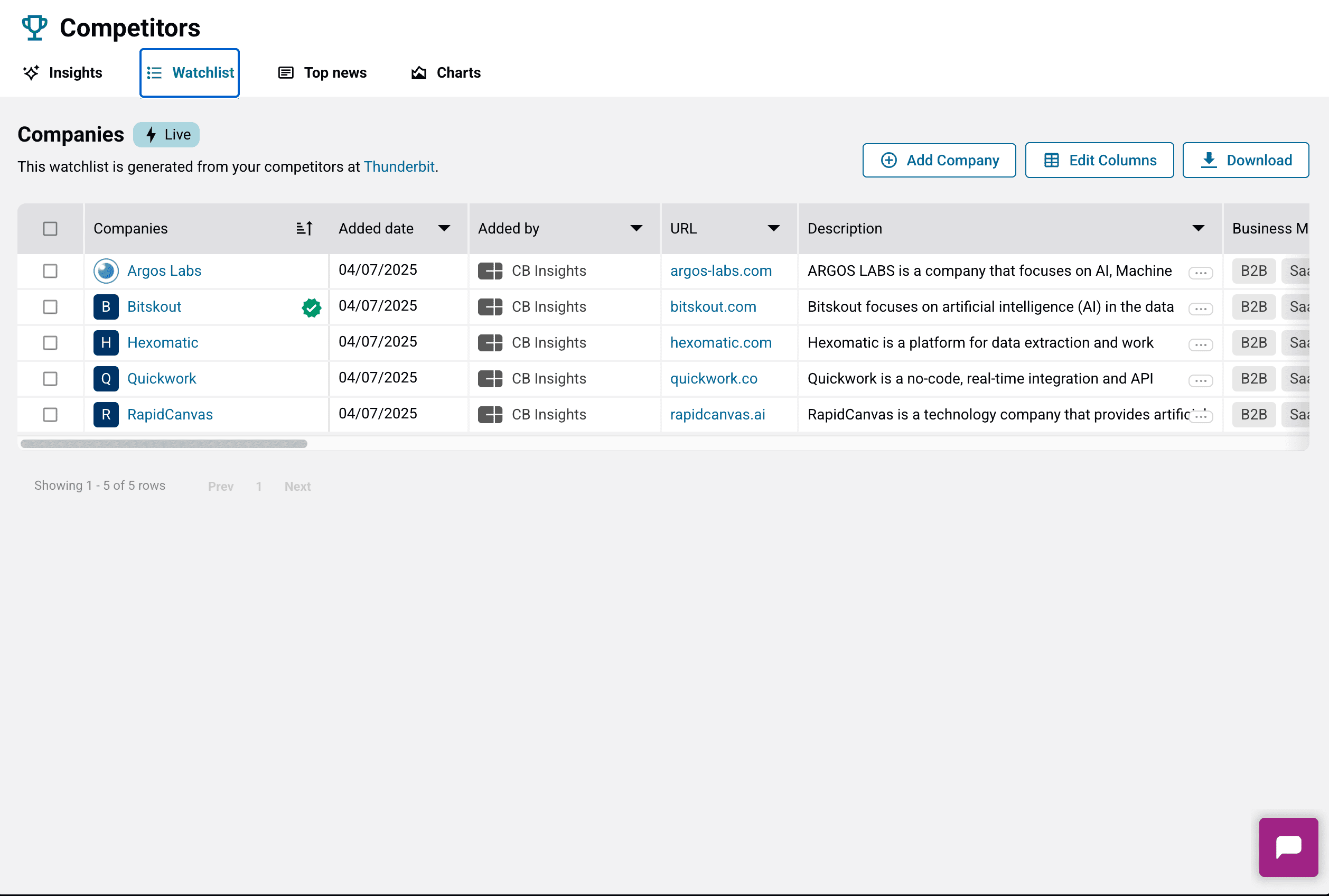Select the RapidCanvas row checkbox
The width and height of the screenshot is (1329, 896).
[50, 414]
